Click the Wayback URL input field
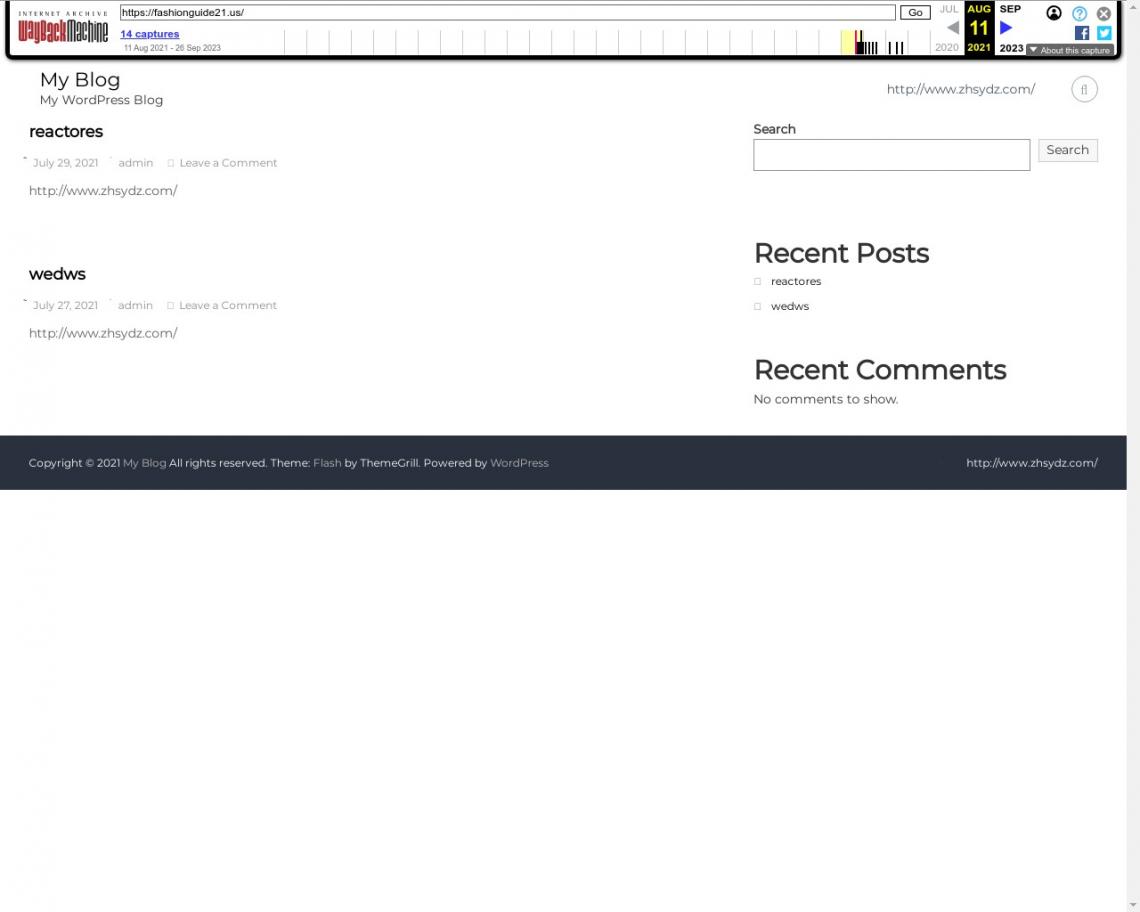The width and height of the screenshot is (1140, 912). 507,13
